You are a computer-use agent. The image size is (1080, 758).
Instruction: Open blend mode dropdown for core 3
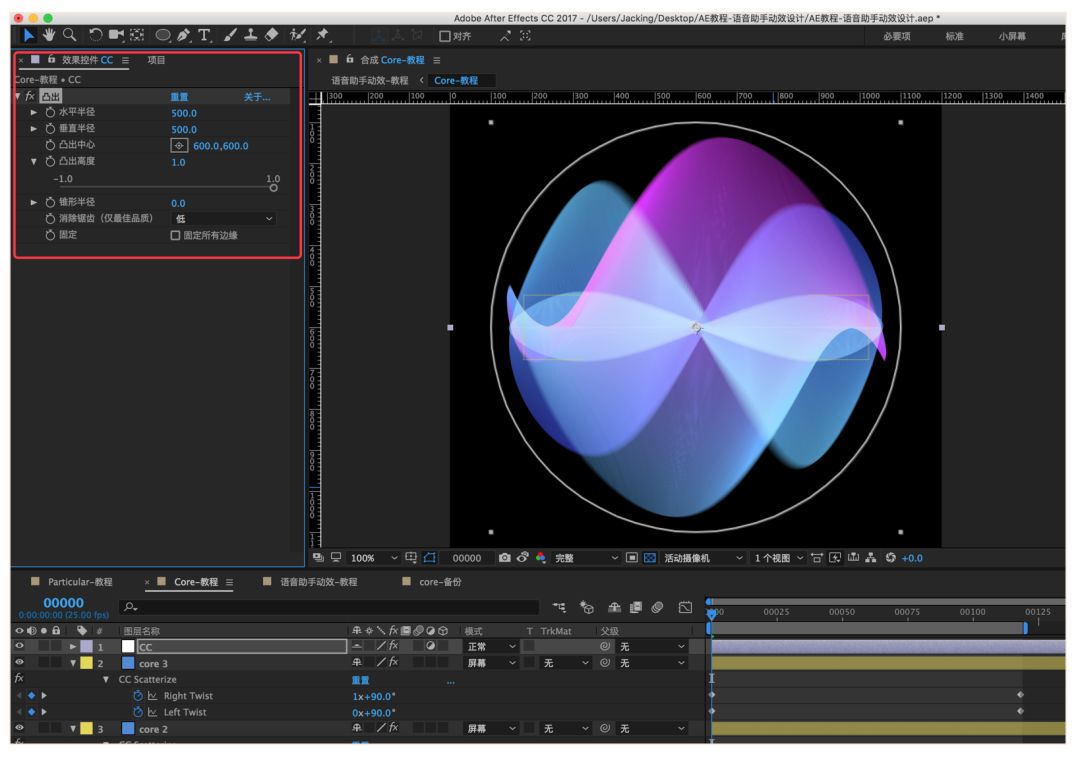click(x=491, y=663)
